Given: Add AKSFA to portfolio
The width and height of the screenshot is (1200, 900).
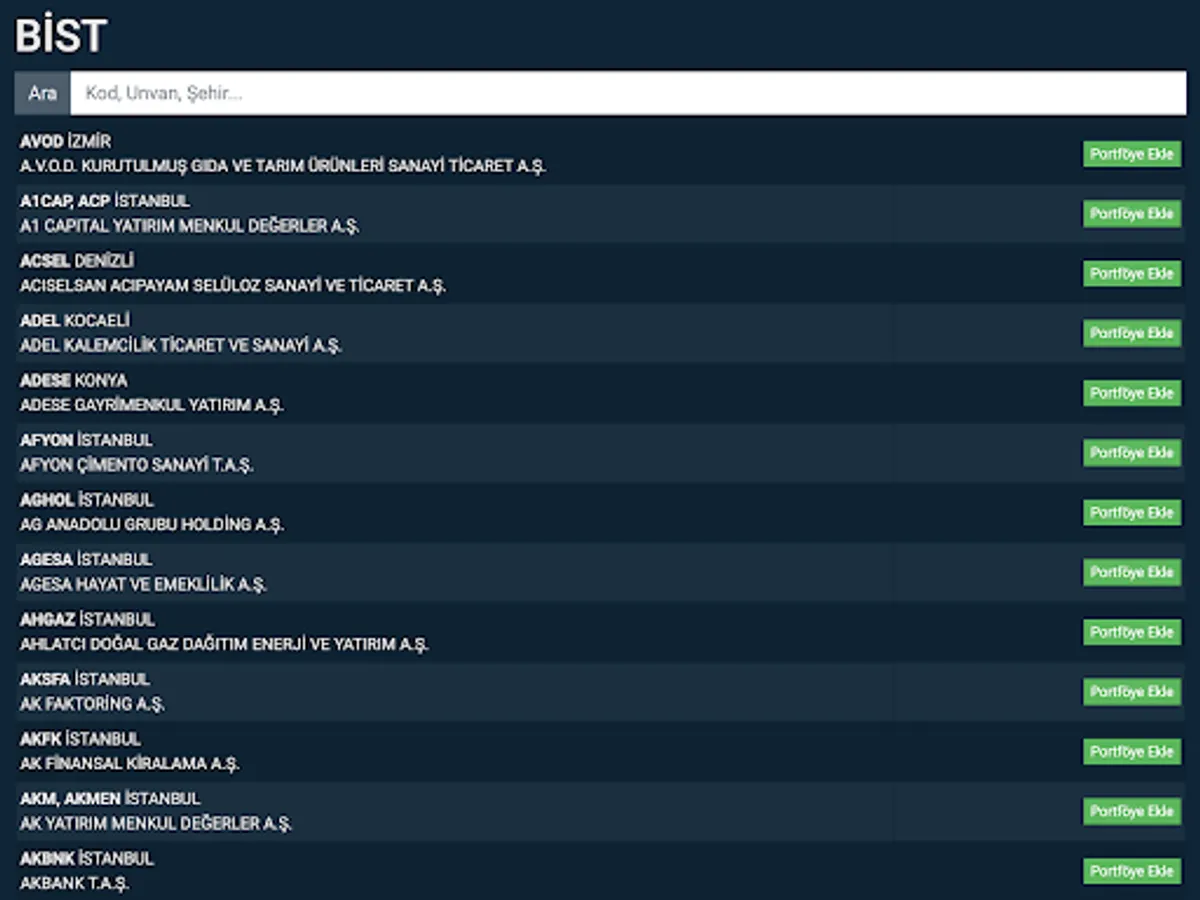Looking at the screenshot, I should point(1132,692).
